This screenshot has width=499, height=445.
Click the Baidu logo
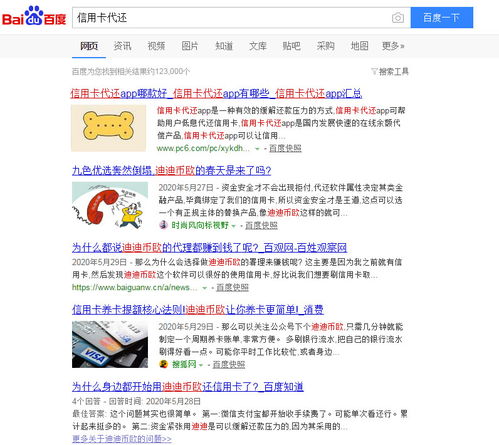point(34,16)
